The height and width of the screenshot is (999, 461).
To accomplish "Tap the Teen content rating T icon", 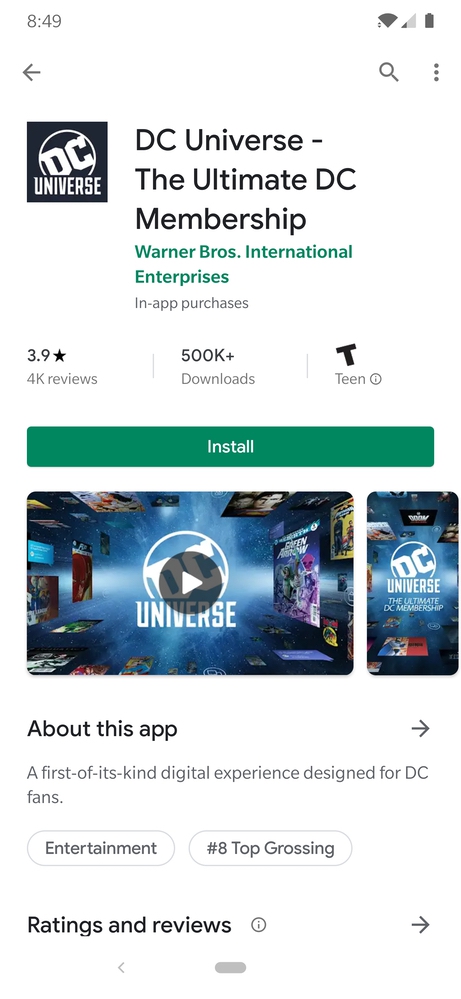I will pos(346,355).
